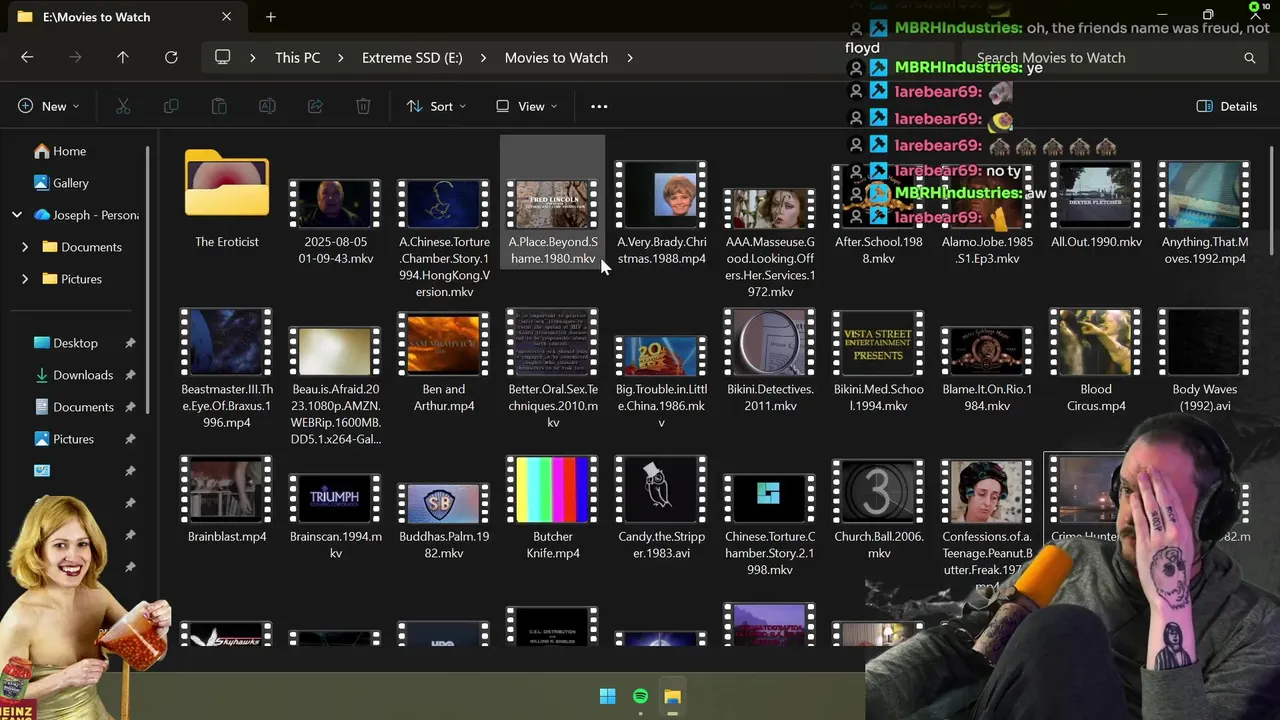Select Butcher Knife.mp4 color bars thumbnail

point(552,489)
